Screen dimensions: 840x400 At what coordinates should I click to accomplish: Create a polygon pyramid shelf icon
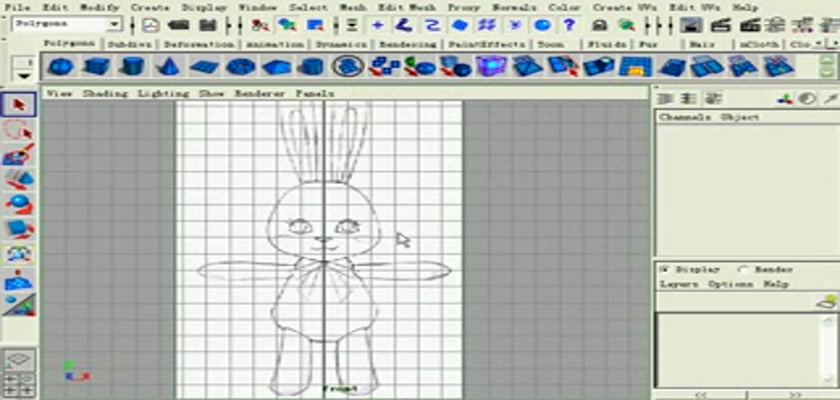pyautogui.click(x=276, y=67)
